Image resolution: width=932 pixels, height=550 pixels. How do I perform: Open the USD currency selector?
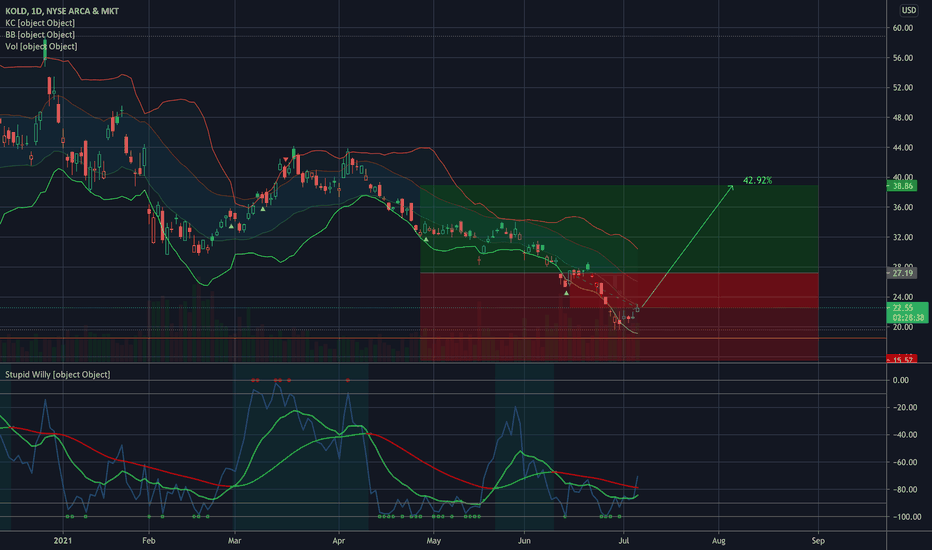(x=908, y=10)
